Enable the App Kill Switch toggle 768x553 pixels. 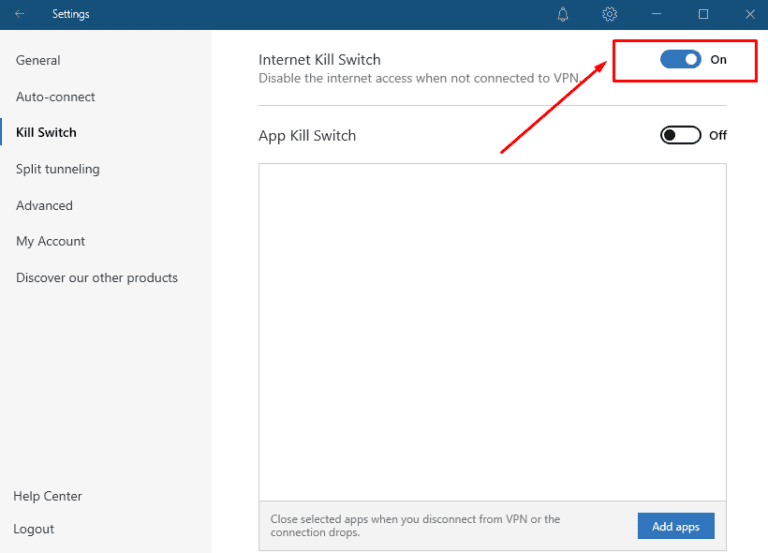coord(680,135)
